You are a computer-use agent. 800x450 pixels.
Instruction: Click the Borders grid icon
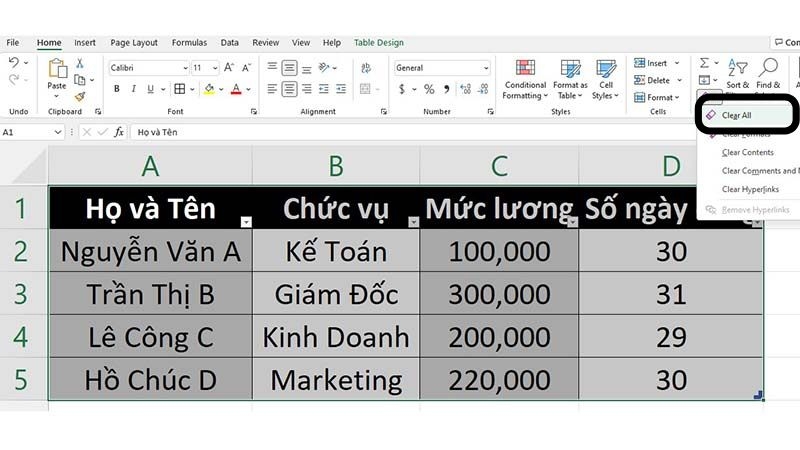[180, 89]
